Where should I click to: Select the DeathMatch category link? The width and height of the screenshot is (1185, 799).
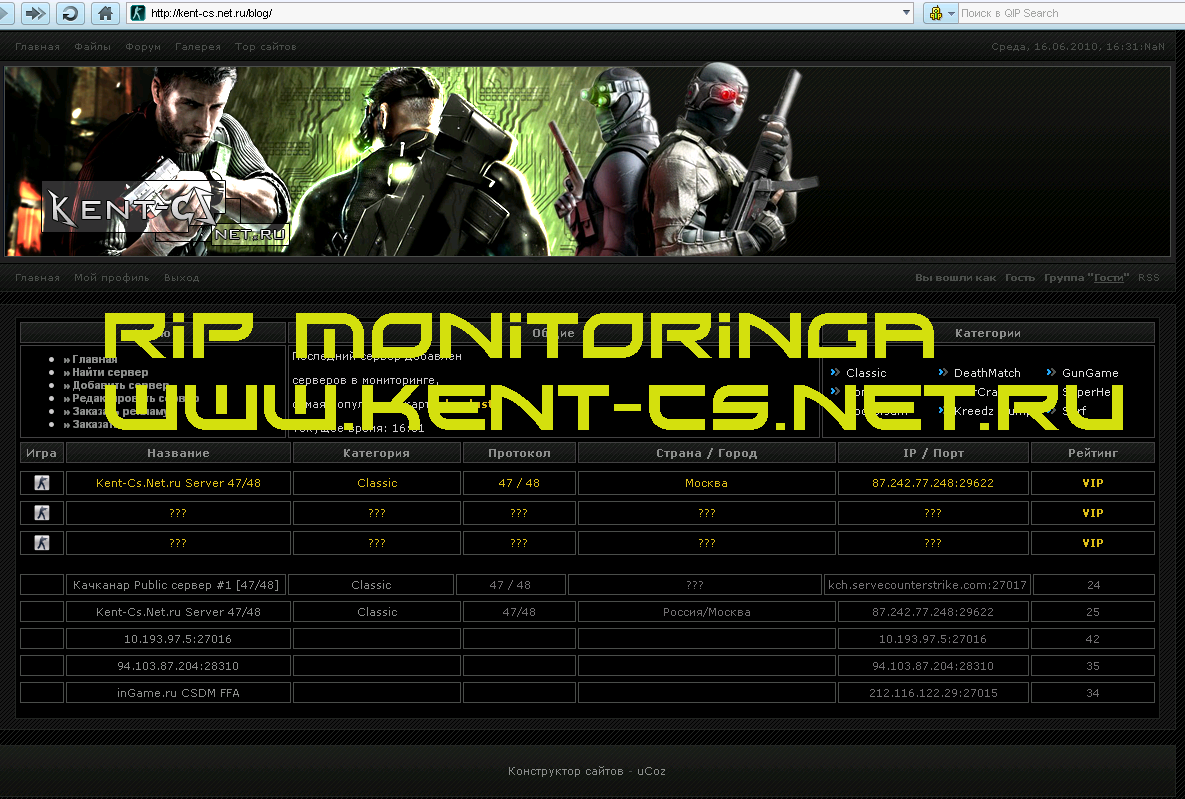coord(987,373)
